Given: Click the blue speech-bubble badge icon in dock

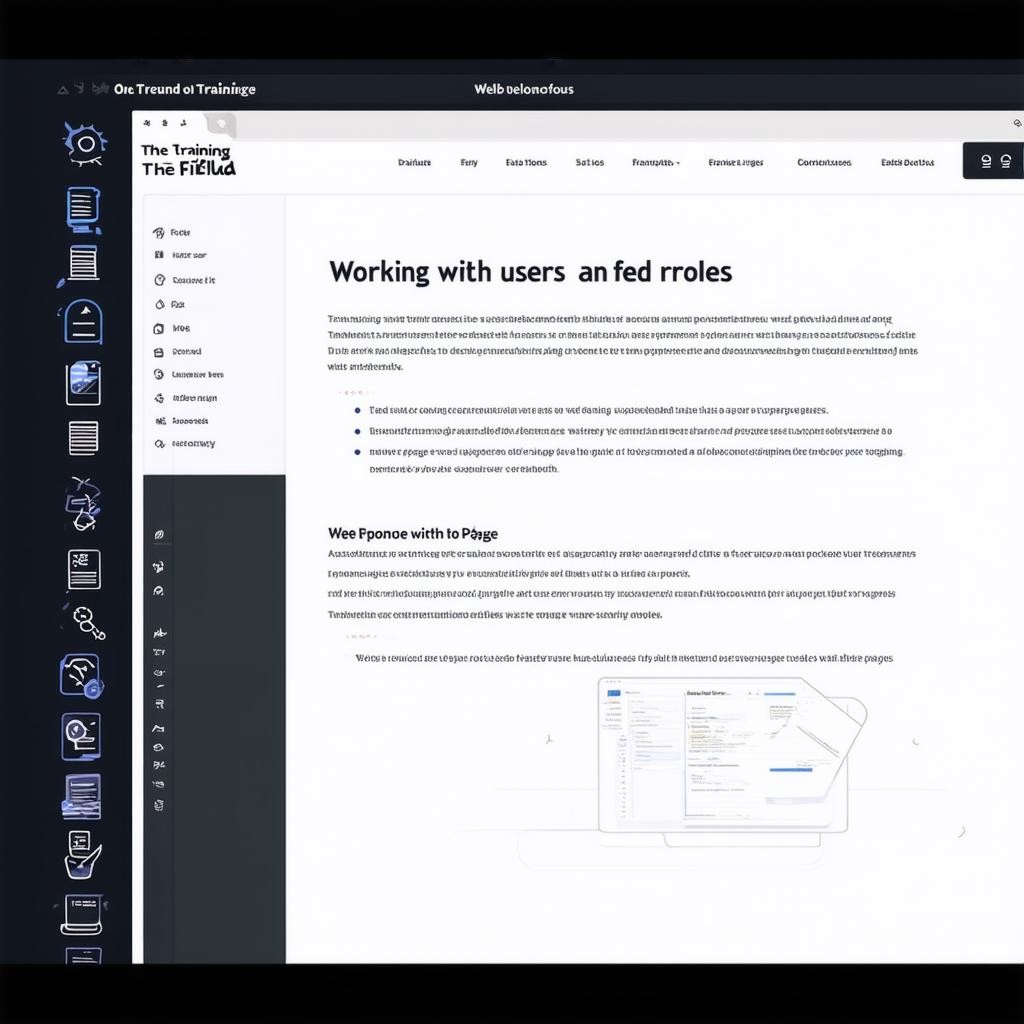Looking at the screenshot, I should [x=80, y=675].
